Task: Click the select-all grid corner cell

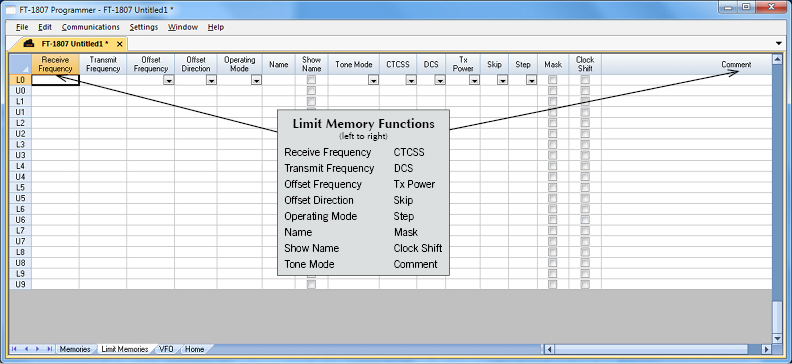Action: [20, 65]
